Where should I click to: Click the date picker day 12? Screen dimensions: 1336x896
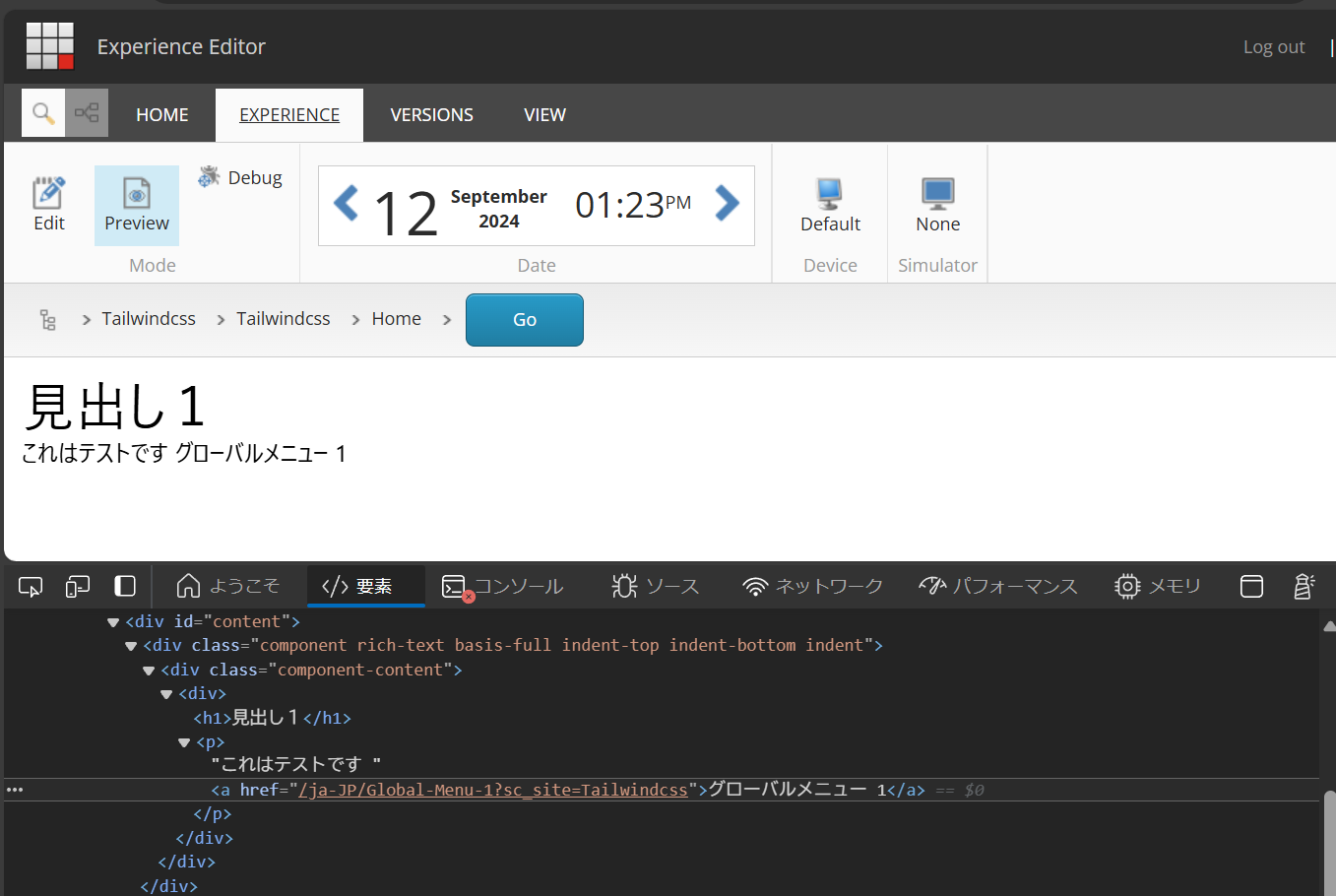(406, 213)
